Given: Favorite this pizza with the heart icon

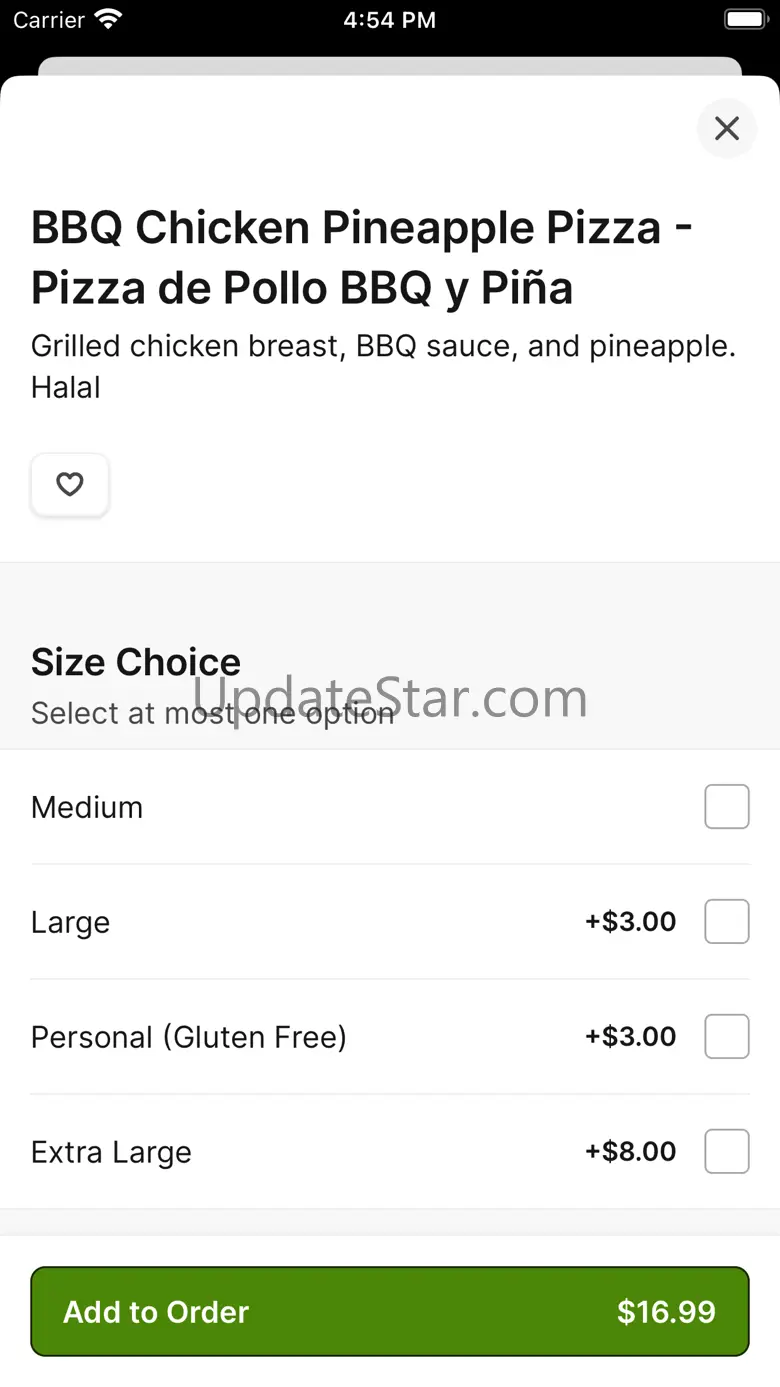Looking at the screenshot, I should pyautogui.click(x=69, y=485).
